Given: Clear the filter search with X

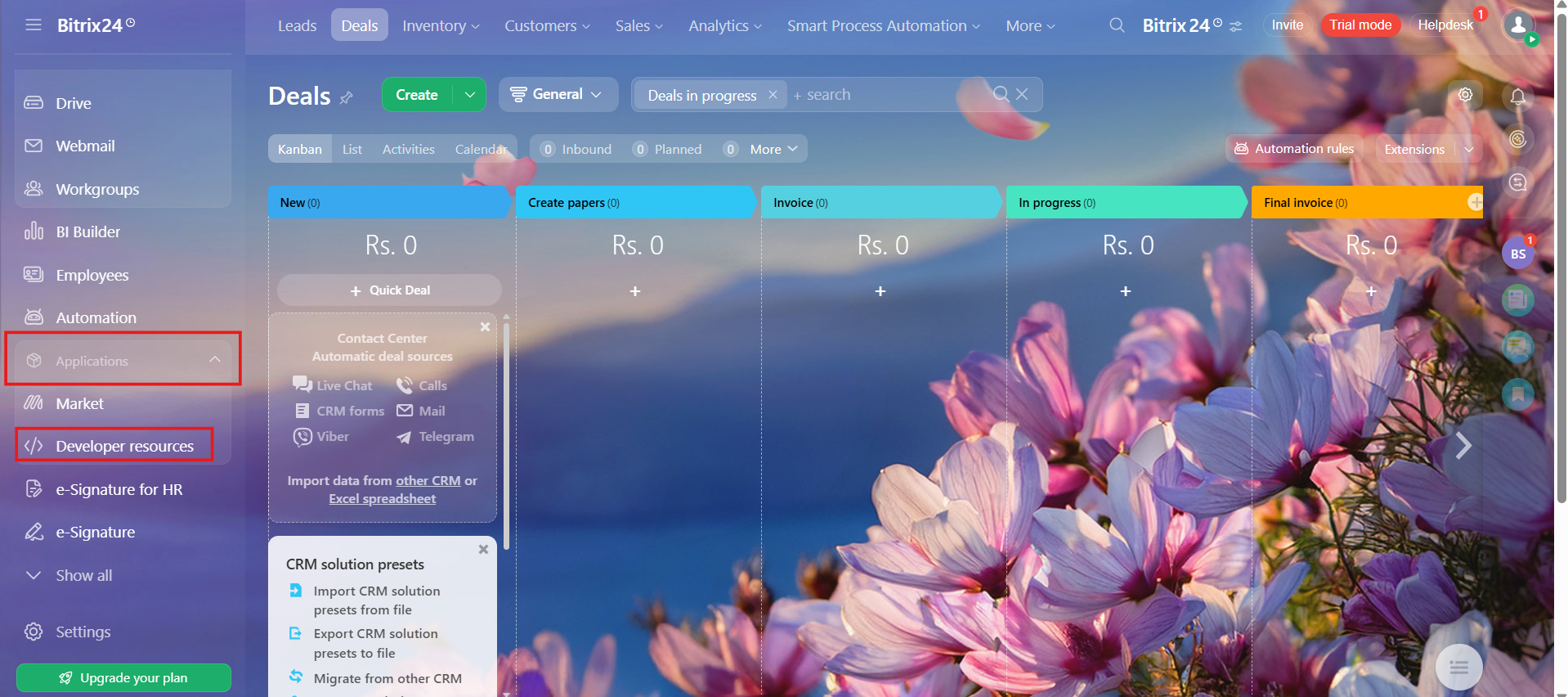Looking at the screenshot, I should pyautogui.click(x=1022, y=94).
